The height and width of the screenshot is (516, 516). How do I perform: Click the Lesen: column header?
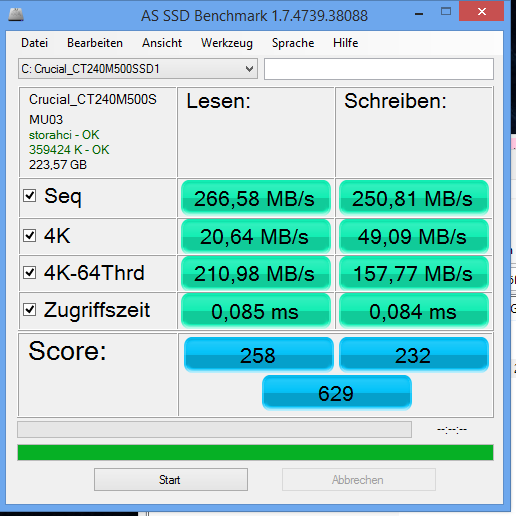pyautogui.click(x=218, y=101)
